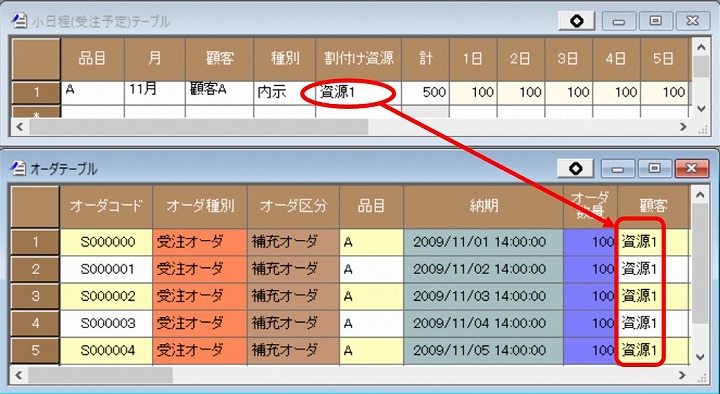
Task: Click the 100 cell under 2日
Action: tap(521, 93)
